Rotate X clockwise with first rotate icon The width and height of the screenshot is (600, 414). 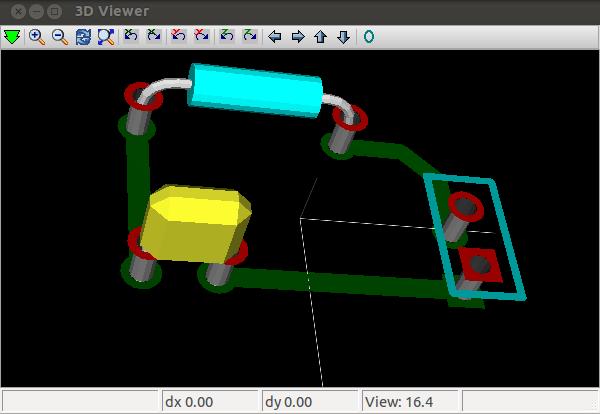click(131, 37)
